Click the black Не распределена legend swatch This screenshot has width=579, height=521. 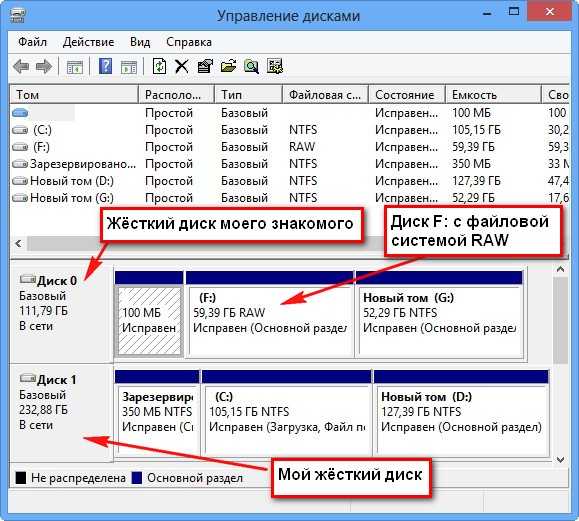(21, 478)
